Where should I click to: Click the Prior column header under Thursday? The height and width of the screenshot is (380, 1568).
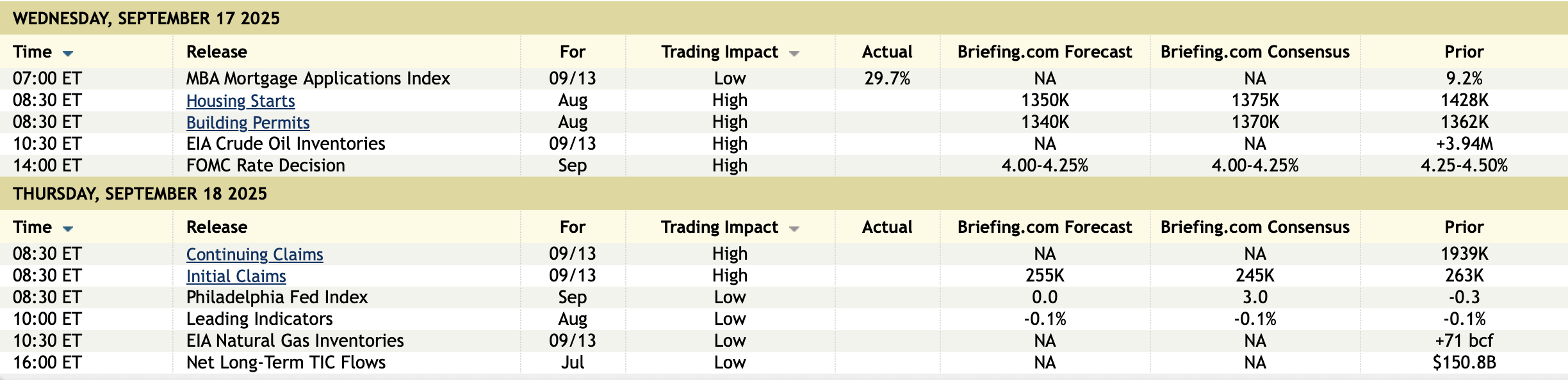tap(1464, 227)
